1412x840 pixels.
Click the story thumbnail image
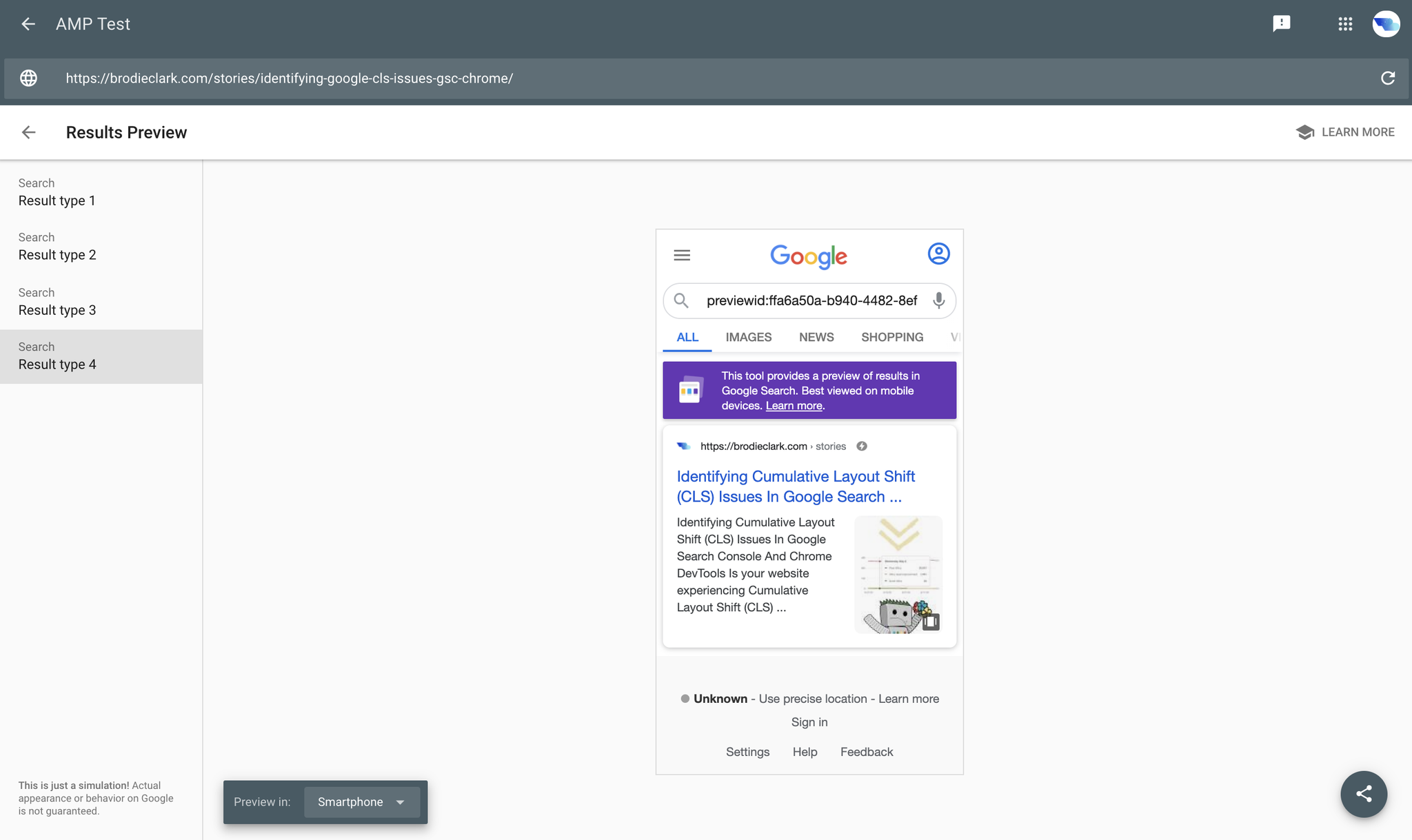click(x=898, y=575)
